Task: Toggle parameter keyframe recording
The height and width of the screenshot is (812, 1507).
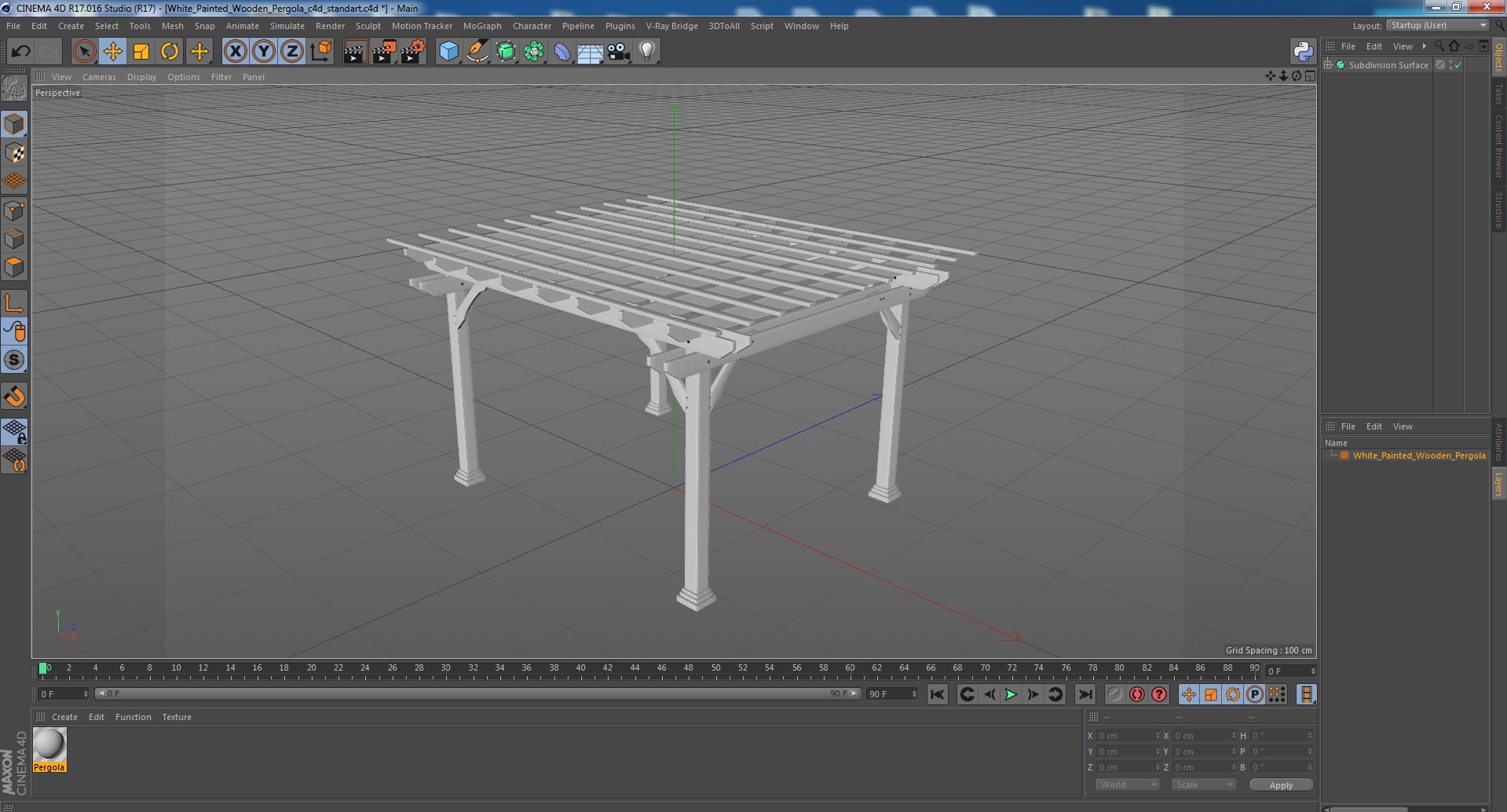Action: click(x=1255, y=694)
